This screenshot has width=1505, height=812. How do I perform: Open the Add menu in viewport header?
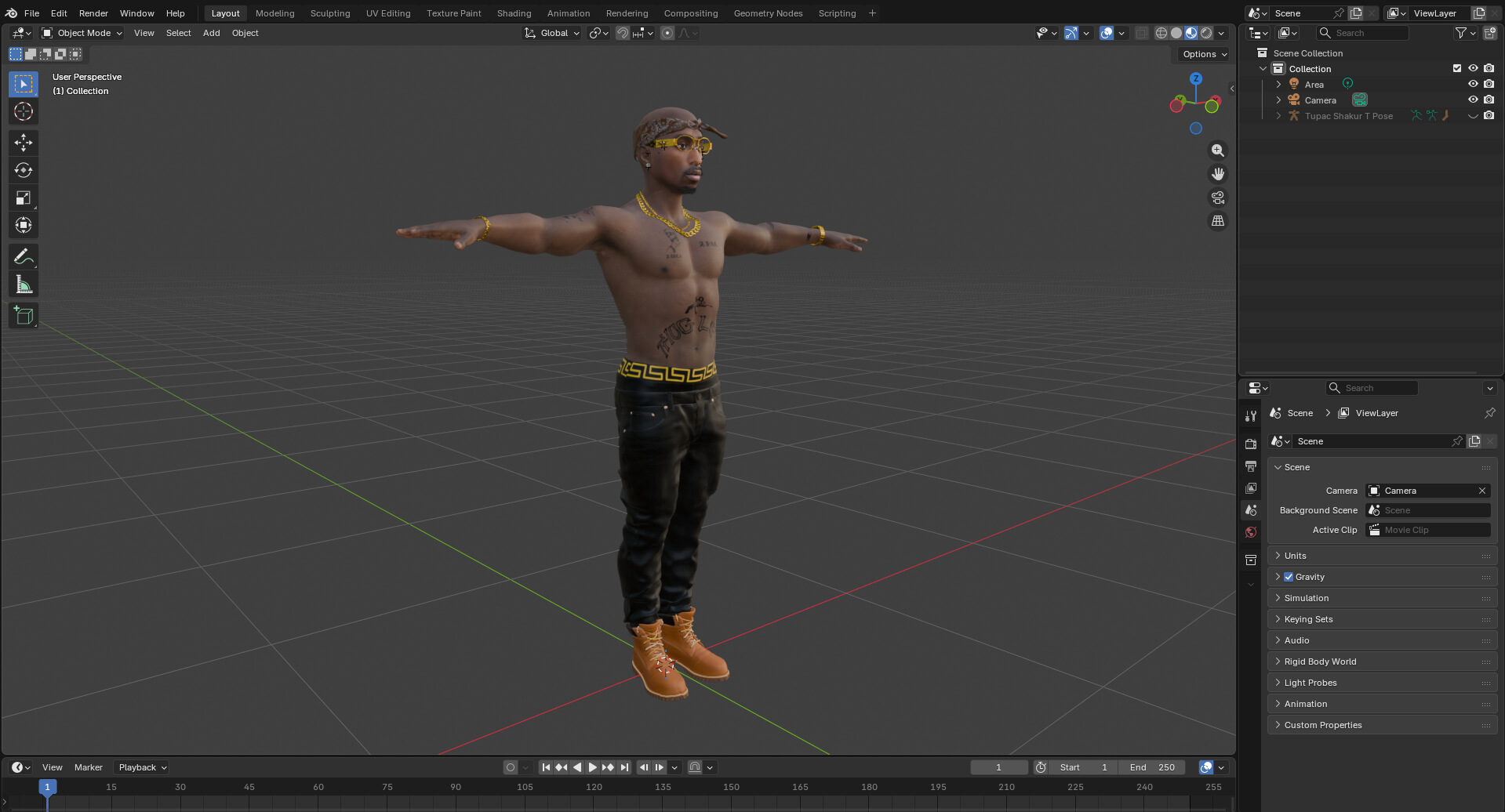pos(211,33)
